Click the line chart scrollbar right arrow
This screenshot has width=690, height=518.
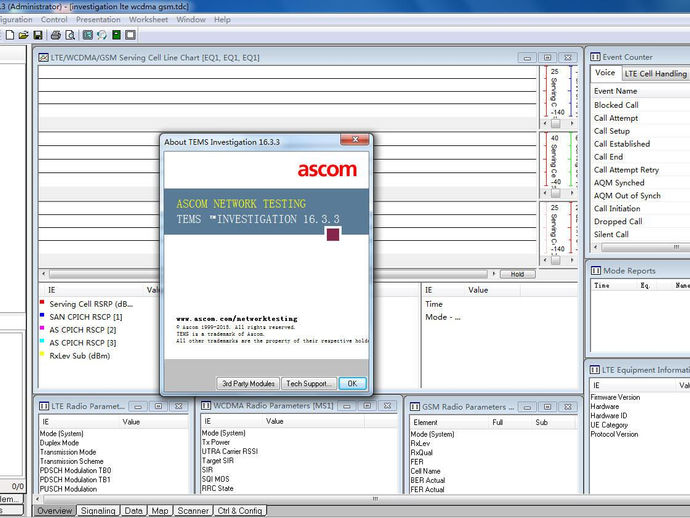[x=494, y=274]
